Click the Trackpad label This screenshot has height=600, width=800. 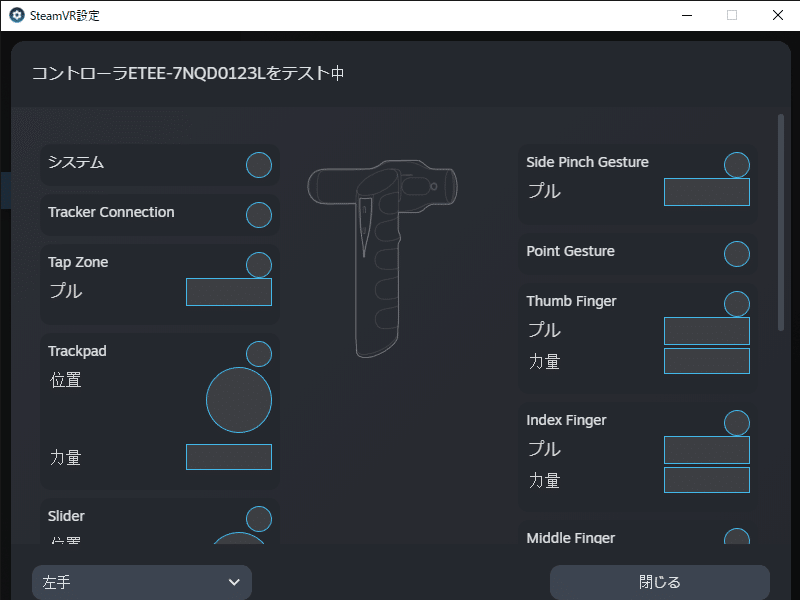click(x=77, y=351)
